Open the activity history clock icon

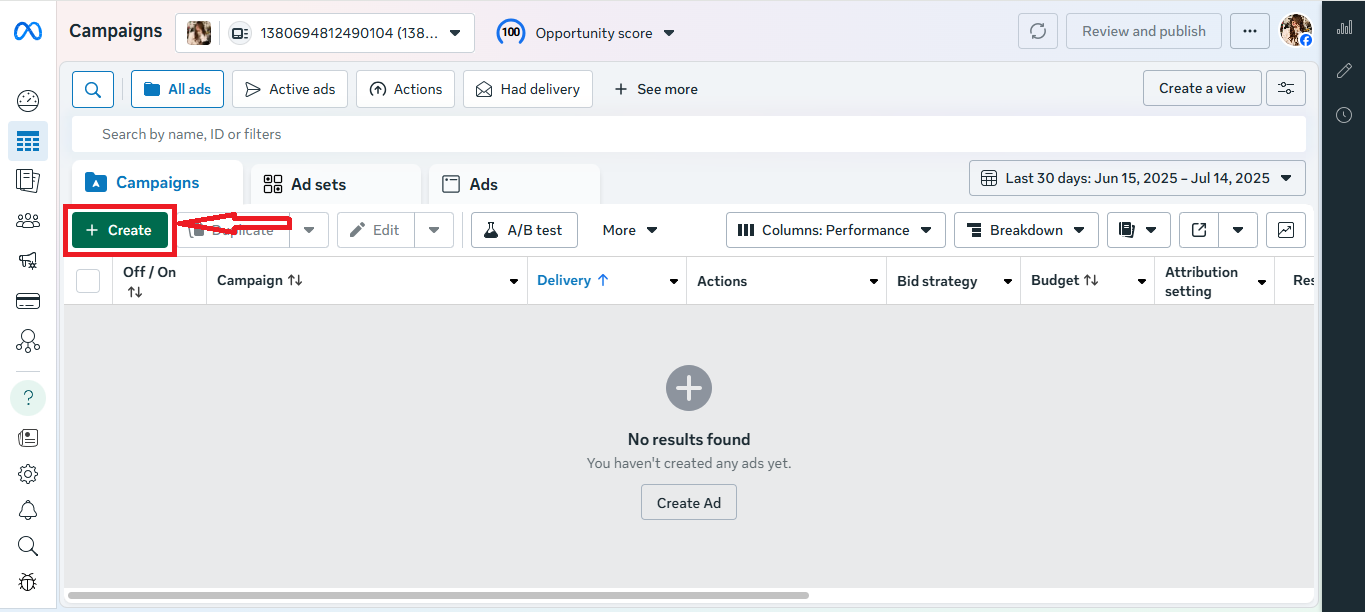tap(1344, 115)
